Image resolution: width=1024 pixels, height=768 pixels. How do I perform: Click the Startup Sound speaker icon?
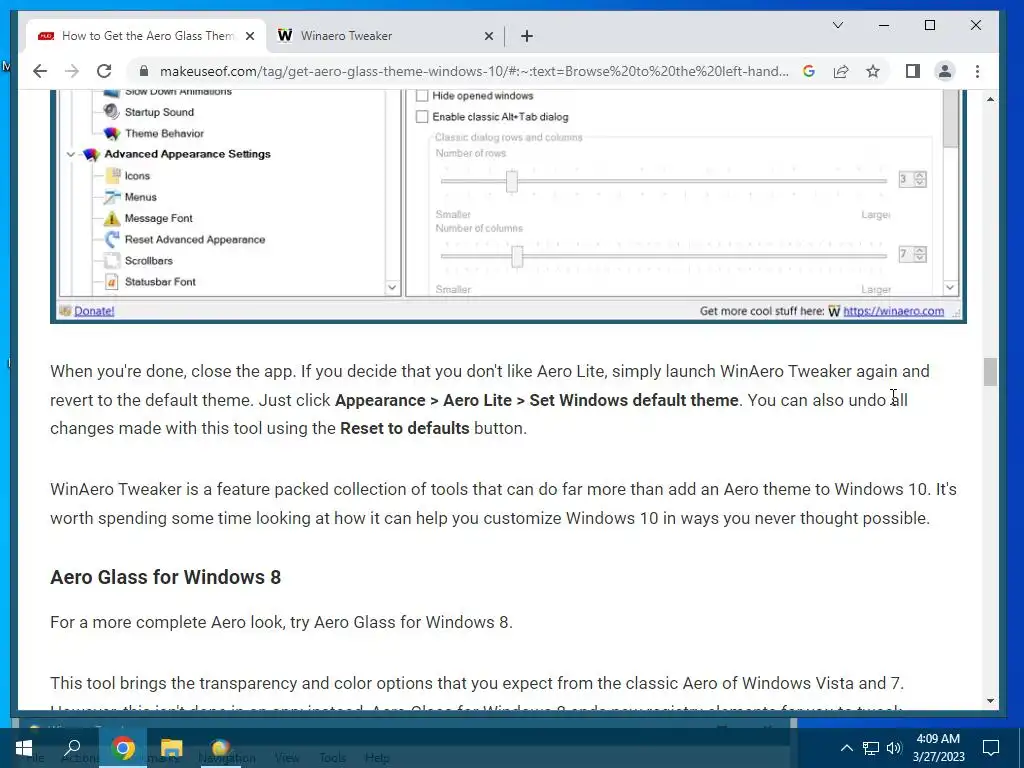click(x=112, y=112)
